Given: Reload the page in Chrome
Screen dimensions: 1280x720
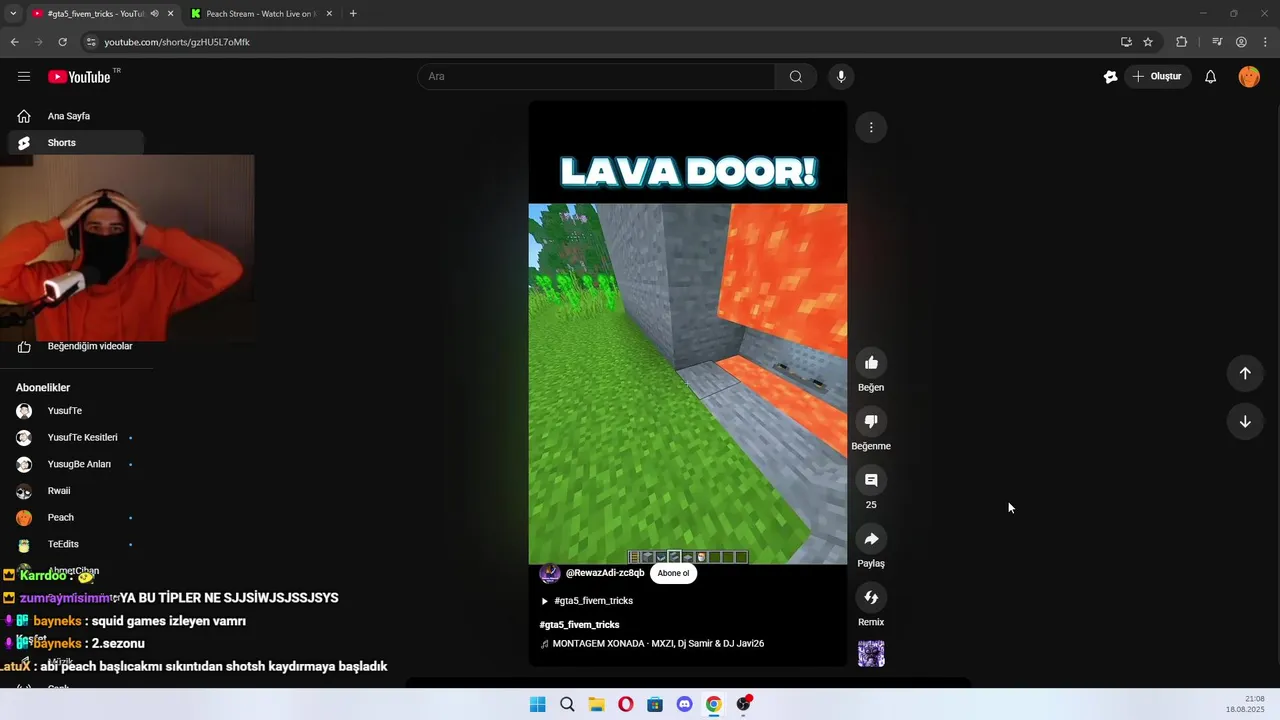Looking at the screenshot, I should [x=62, y=42].
